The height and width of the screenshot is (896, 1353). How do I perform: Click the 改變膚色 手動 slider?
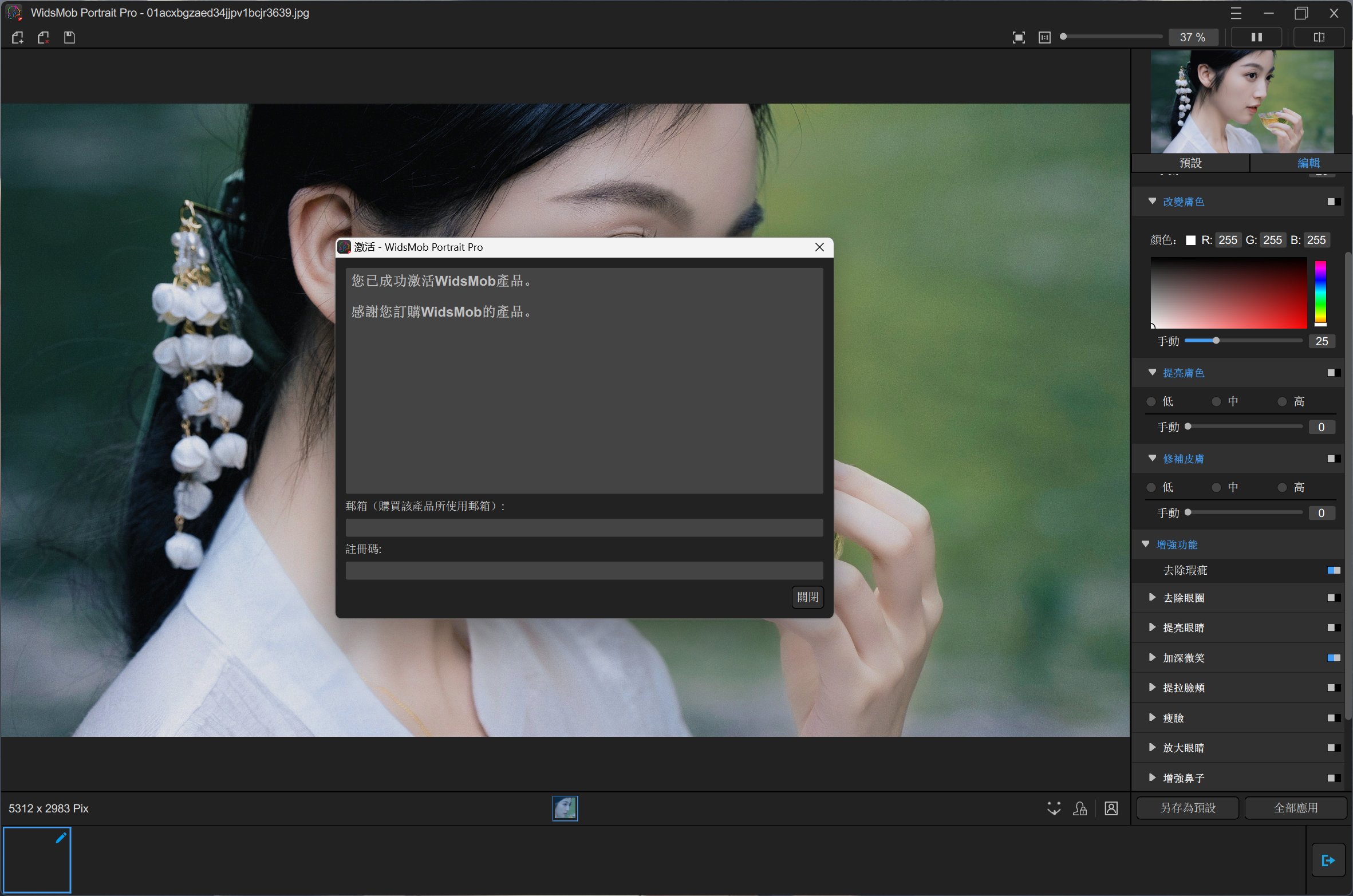click(x=1243, y=341)
